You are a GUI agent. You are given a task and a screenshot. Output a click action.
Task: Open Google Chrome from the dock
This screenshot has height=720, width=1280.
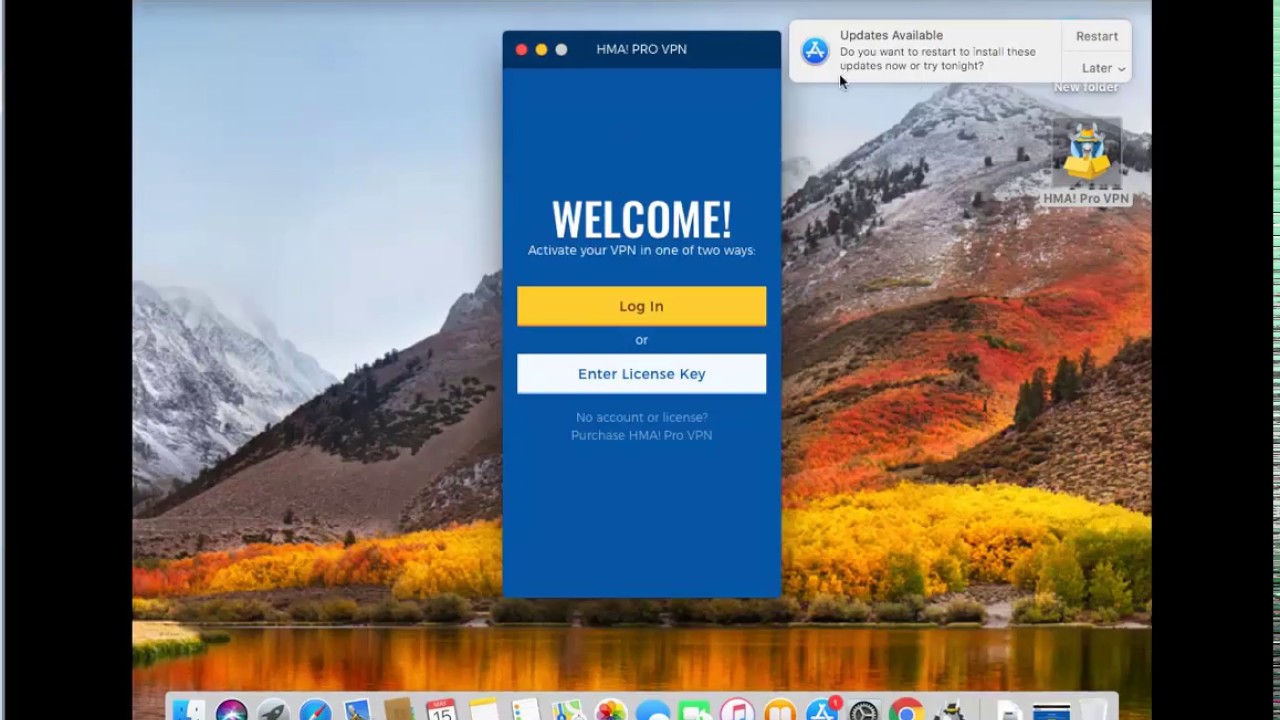(906, 709)
